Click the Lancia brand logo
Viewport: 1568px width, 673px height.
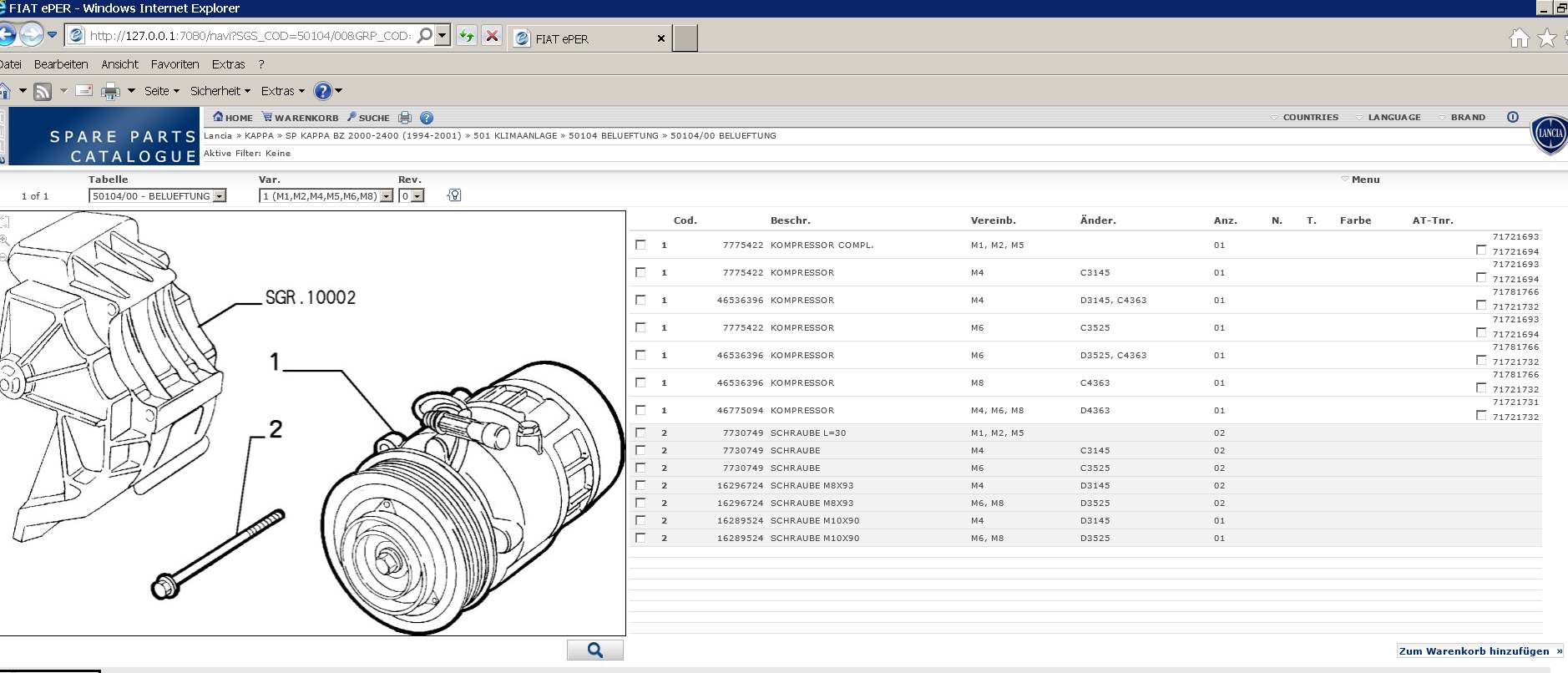(x=1549, y=134)
